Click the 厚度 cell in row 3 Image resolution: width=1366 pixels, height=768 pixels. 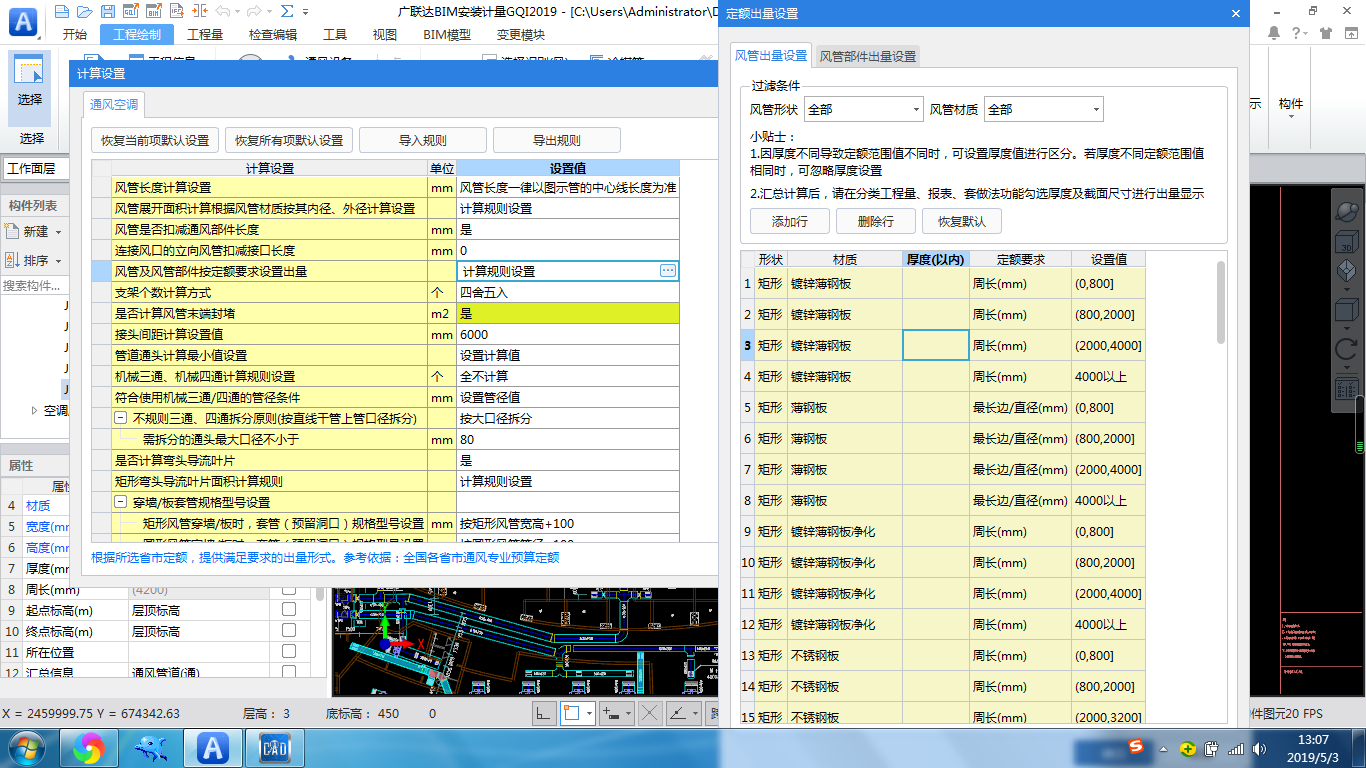point(936,345)
